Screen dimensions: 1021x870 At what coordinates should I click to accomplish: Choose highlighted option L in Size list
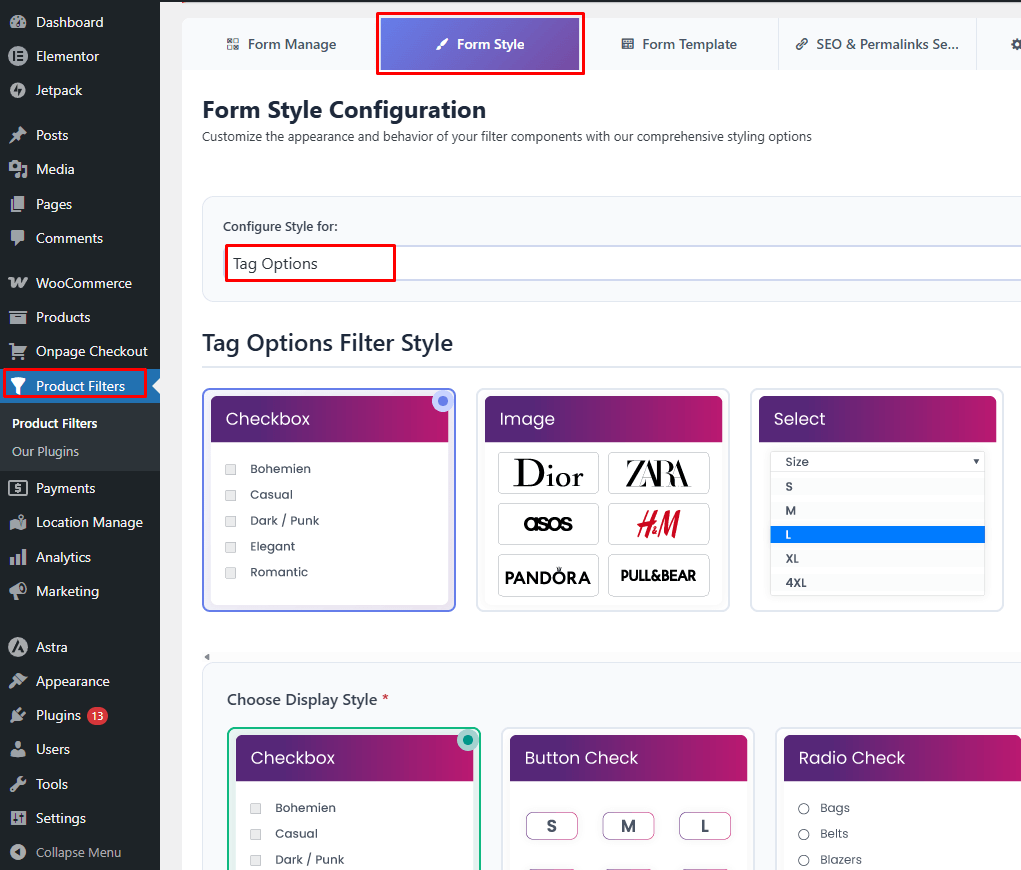click(877, 535)
